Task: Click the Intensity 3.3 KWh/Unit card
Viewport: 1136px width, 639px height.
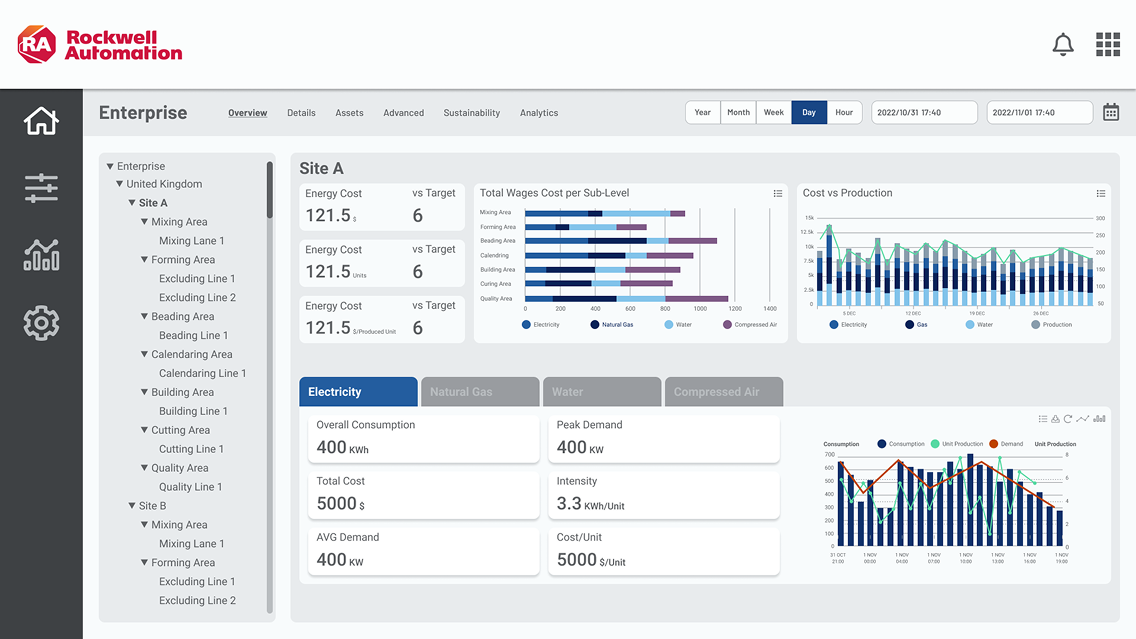Action: coord(664,495)
